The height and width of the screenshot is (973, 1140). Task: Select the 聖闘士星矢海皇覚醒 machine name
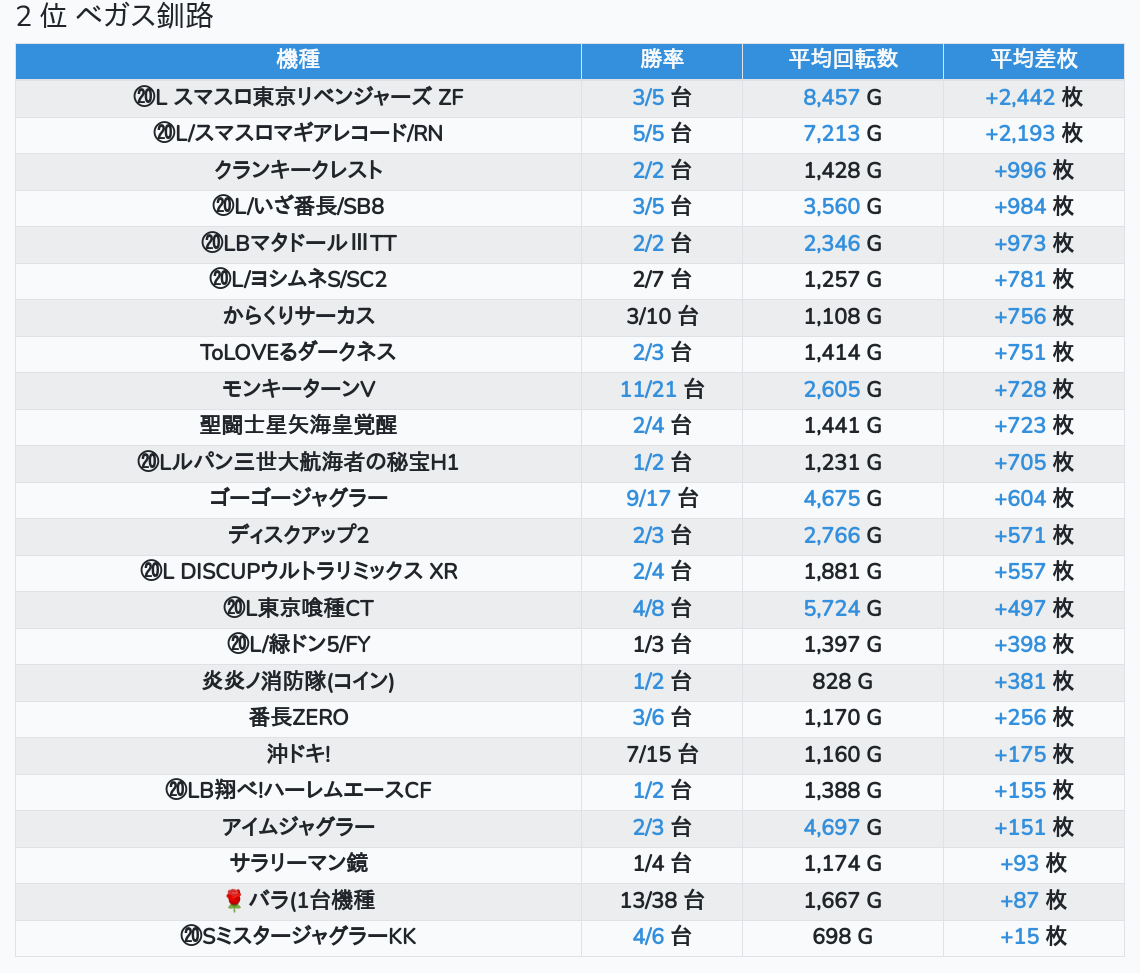click(298, 425)
